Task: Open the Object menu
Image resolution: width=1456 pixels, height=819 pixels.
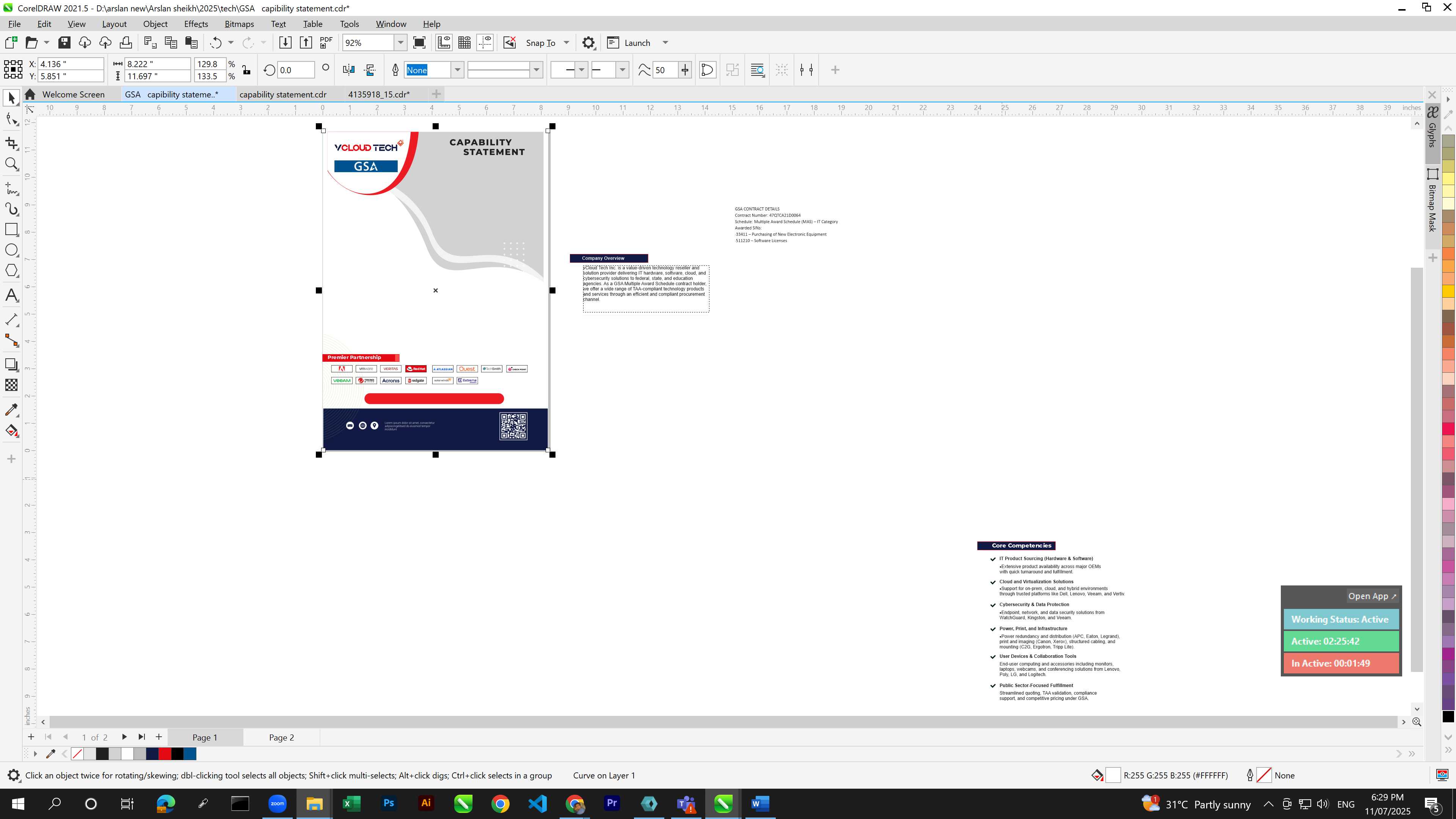Action: (155, 24)
